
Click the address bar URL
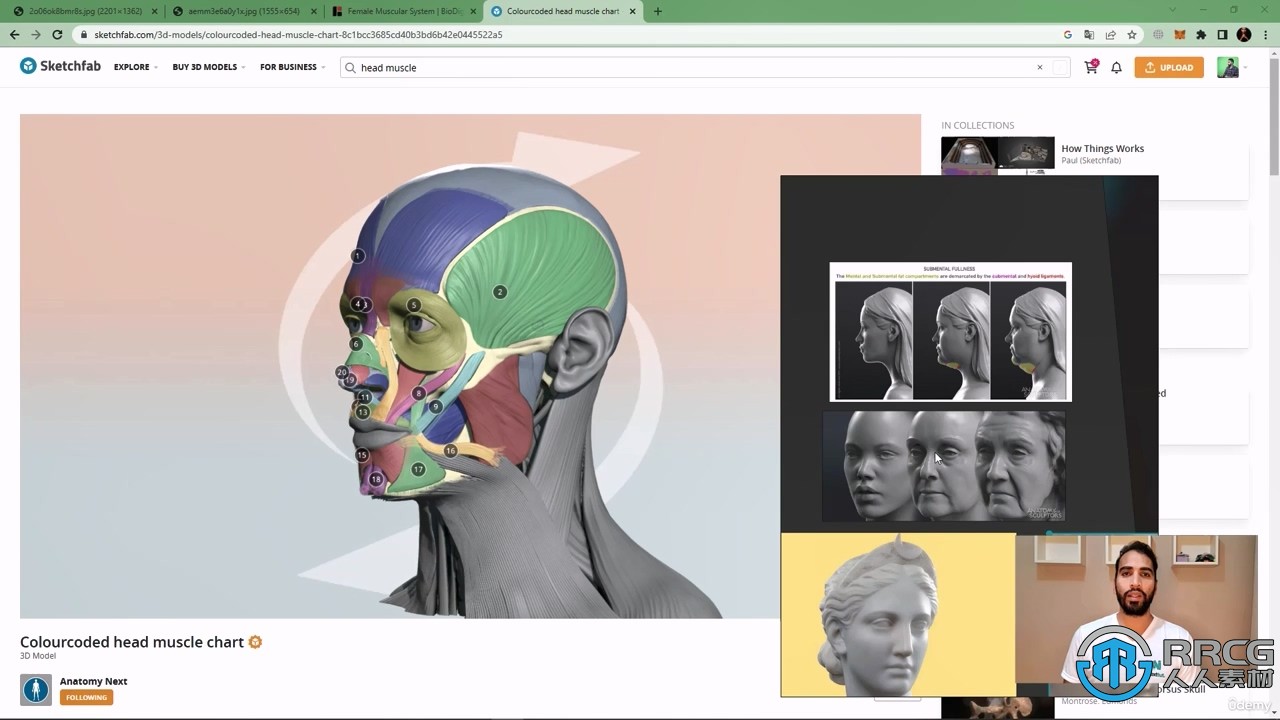298,34
